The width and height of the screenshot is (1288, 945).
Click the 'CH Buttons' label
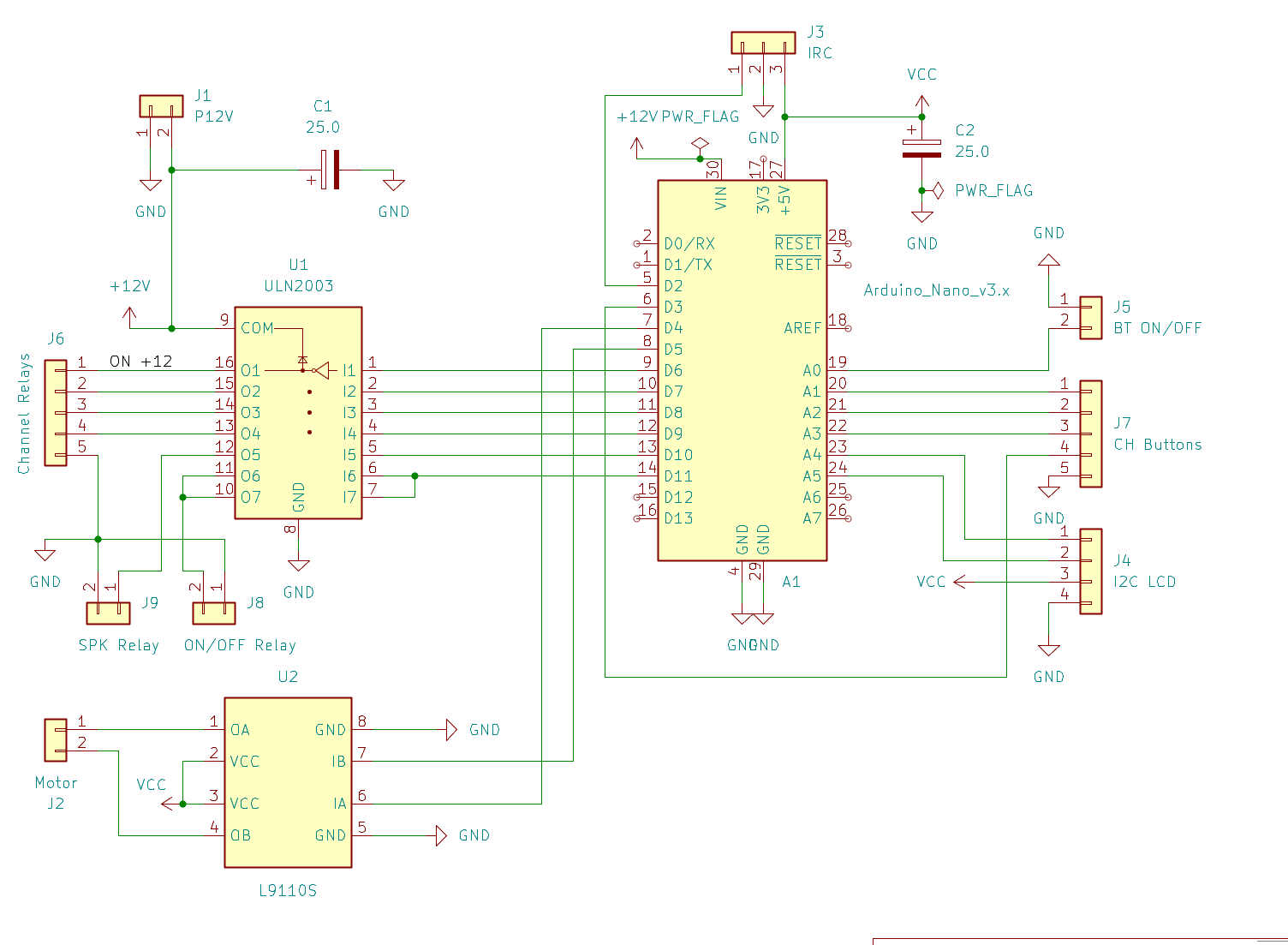coord(1158,445)
